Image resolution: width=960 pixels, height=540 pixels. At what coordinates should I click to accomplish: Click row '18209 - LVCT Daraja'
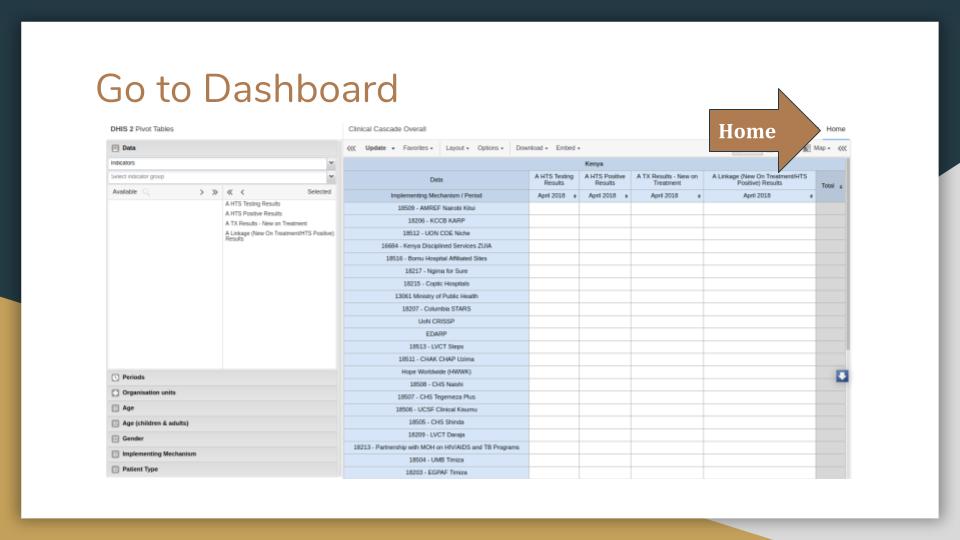coord(437,435)
